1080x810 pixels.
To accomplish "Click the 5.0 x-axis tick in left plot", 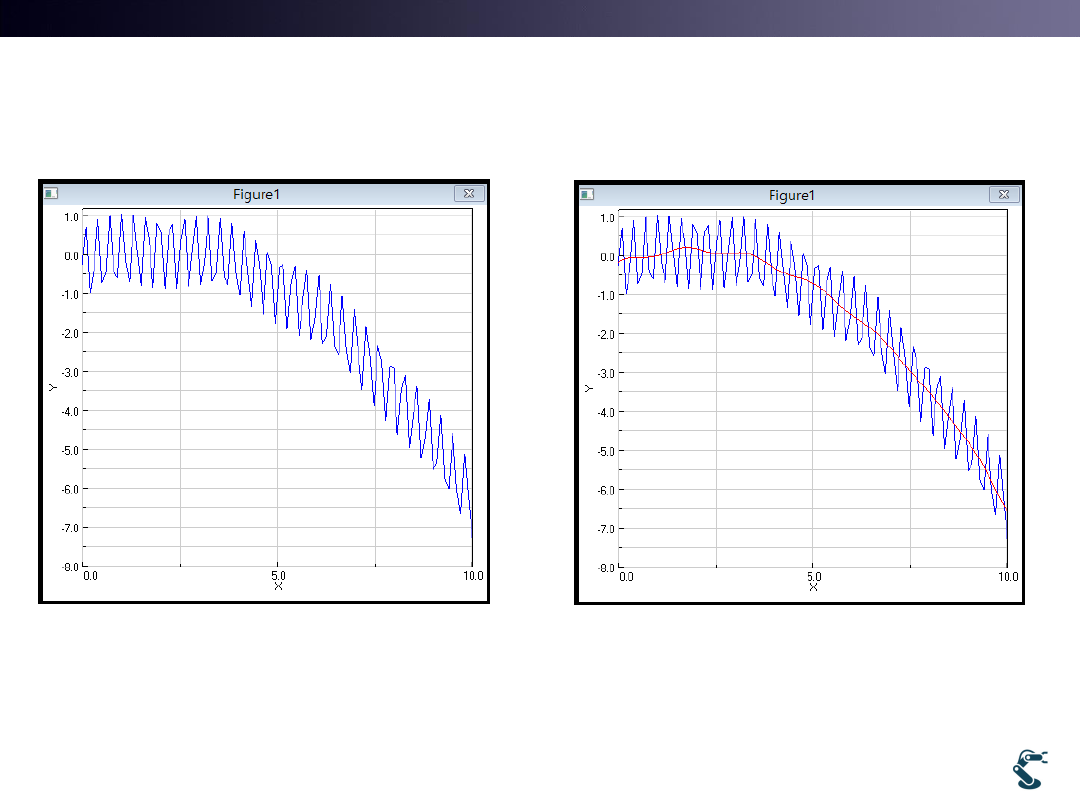I will 279,576.
